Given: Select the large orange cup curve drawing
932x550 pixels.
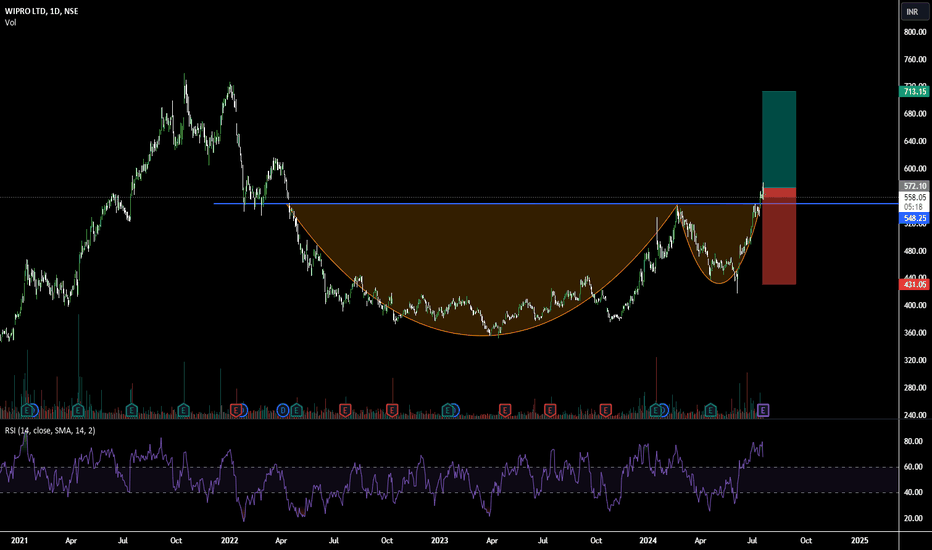Looking at the screenshot, I should coord(483,271).
